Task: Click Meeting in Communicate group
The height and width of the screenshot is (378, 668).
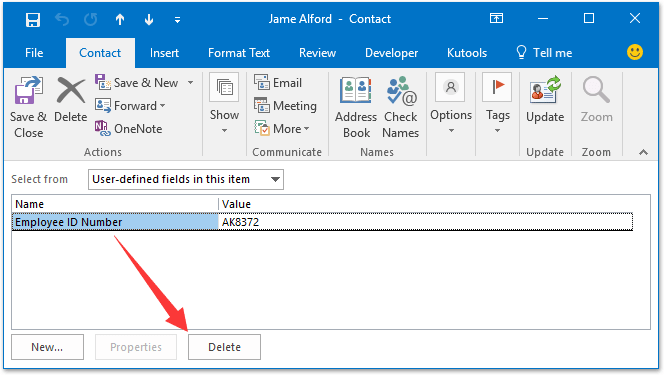Action: (285, 106)
